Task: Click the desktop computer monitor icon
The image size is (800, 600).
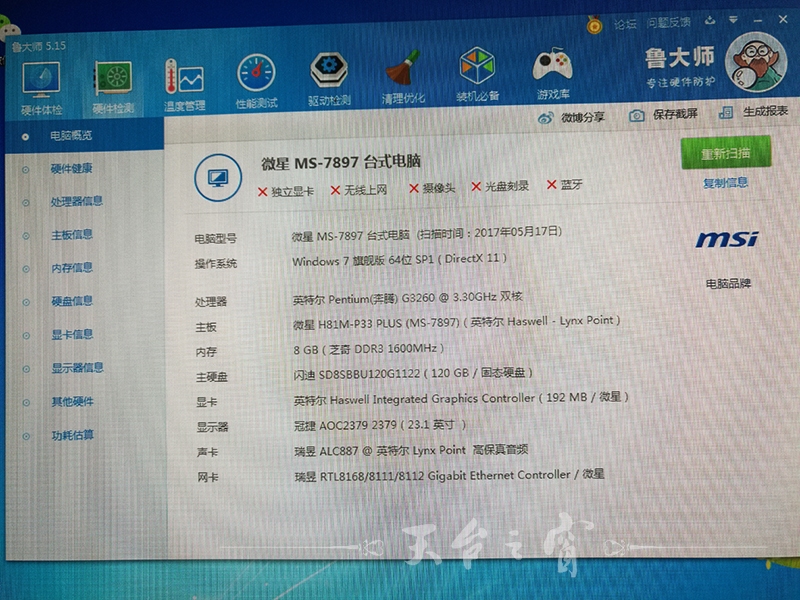Action: point(218,178)
